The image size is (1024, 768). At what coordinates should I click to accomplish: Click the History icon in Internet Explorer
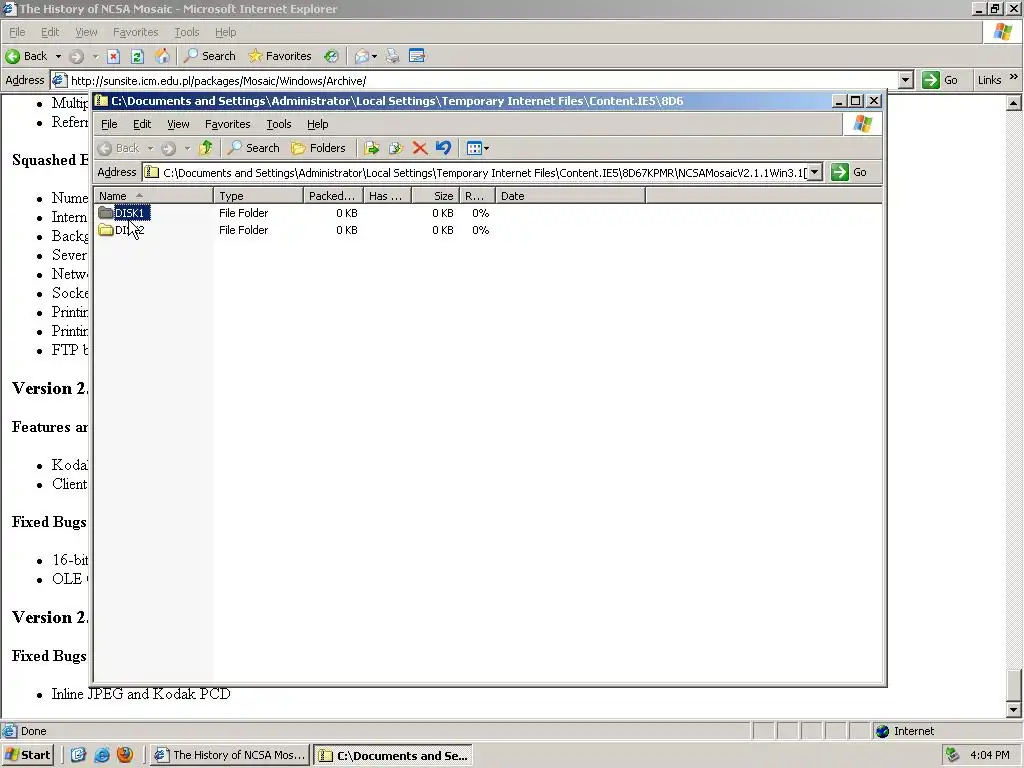pyautogui.click(x=331, y=56)
